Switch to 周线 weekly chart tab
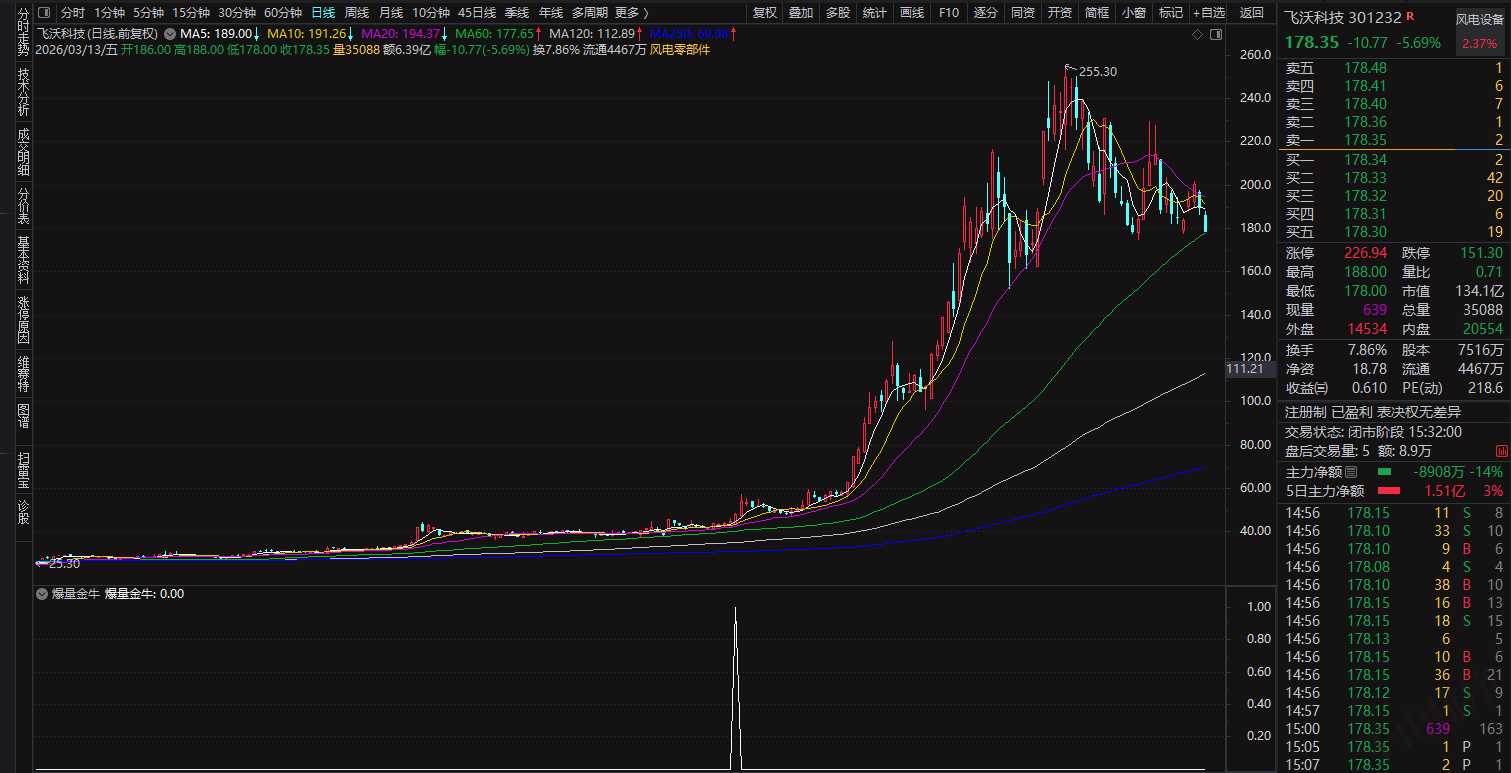1511x773 pixels. [356, 13]
